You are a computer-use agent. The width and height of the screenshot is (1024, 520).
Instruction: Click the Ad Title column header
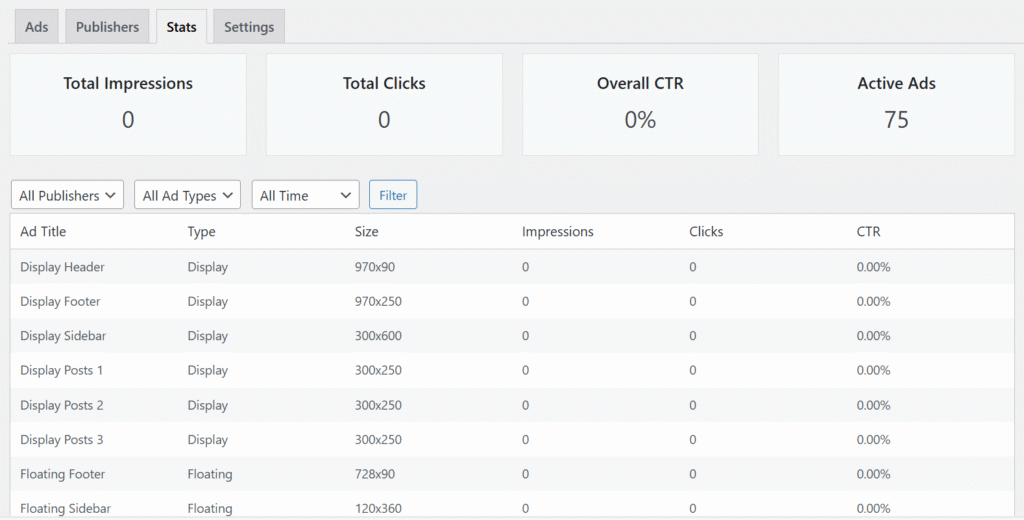(x=43, y=231)
